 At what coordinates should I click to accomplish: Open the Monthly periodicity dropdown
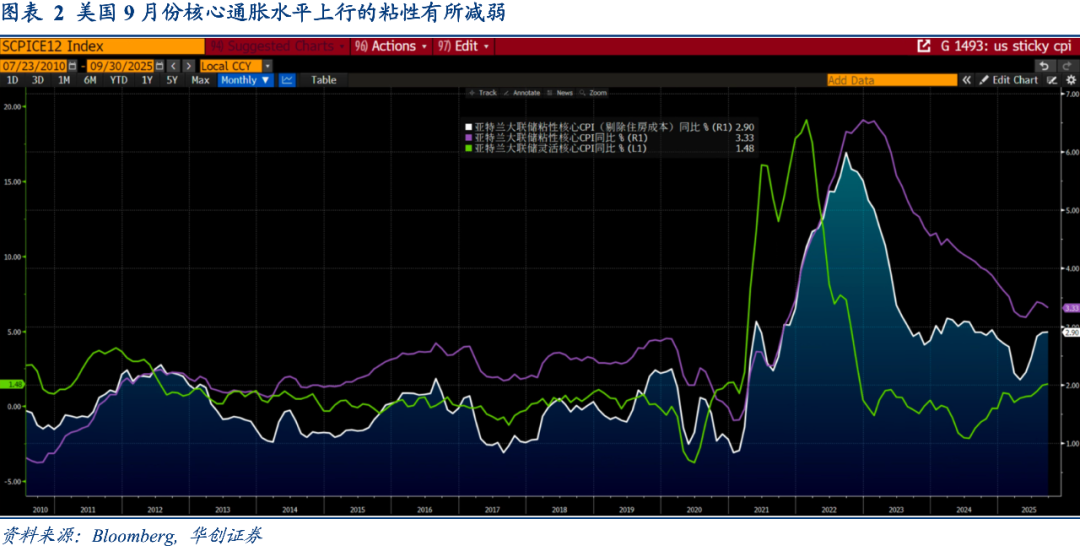pyautogui.click(x=246, y=80)
